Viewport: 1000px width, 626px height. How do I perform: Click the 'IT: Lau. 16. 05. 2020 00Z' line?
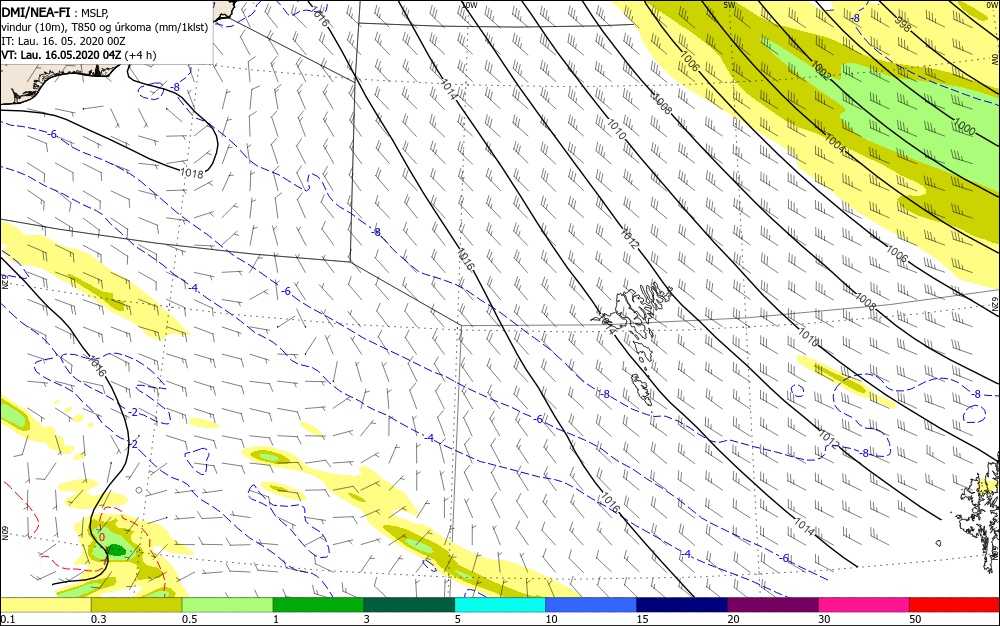(63, 41)
